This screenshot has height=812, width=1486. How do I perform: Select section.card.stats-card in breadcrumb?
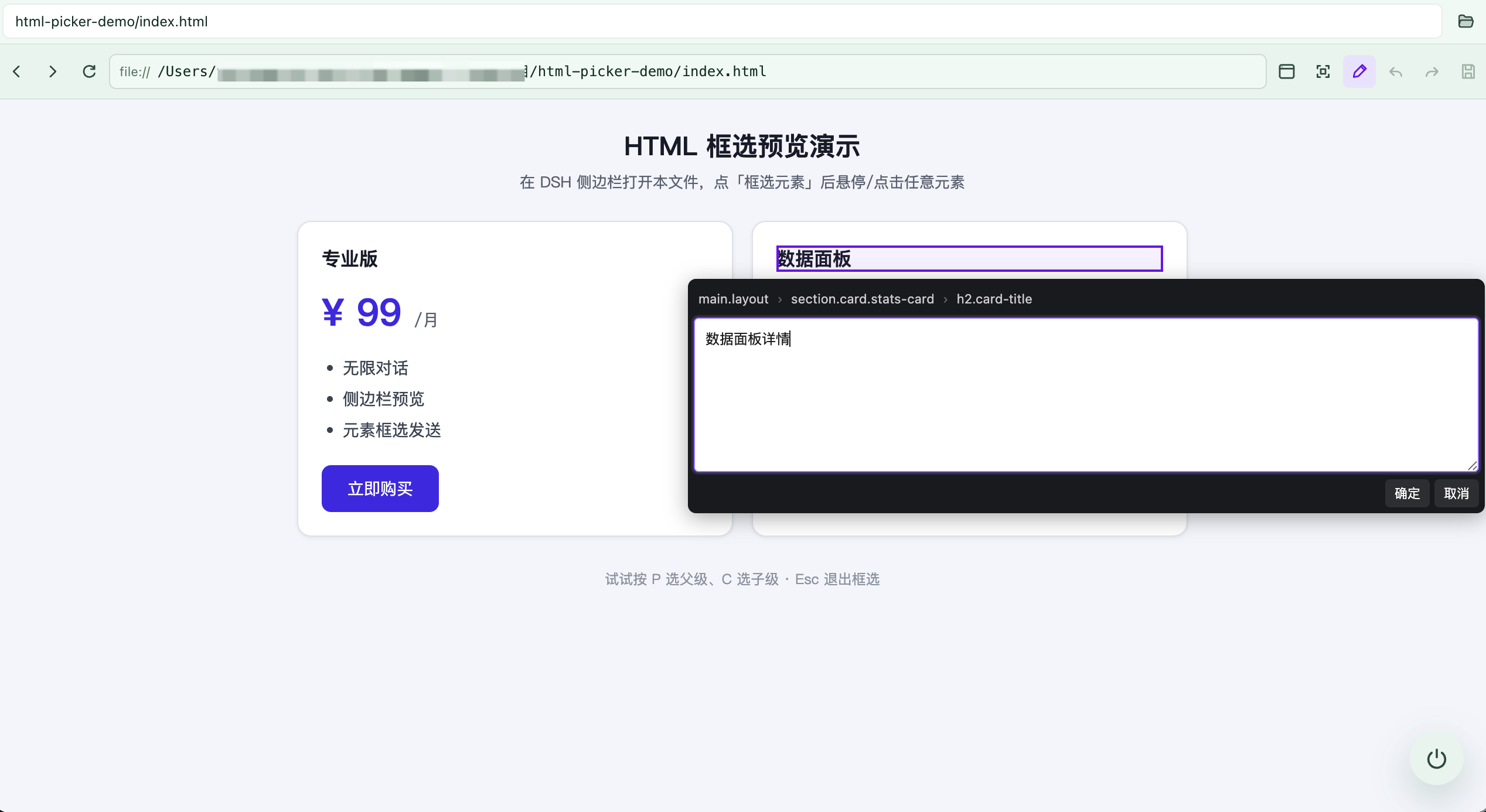click(x=862, y=299)
